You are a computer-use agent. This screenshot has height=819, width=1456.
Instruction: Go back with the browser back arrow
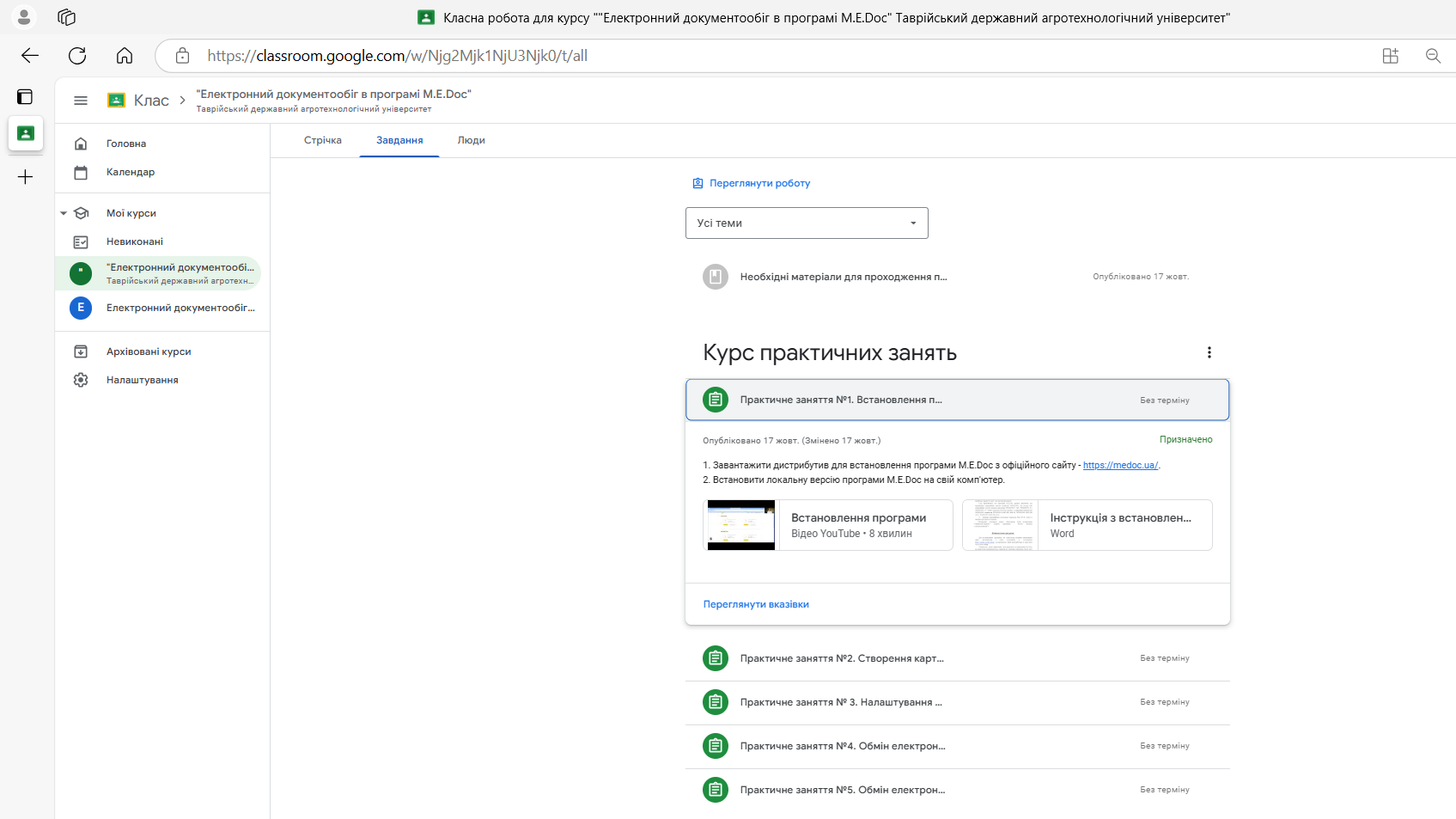point(30,56)
